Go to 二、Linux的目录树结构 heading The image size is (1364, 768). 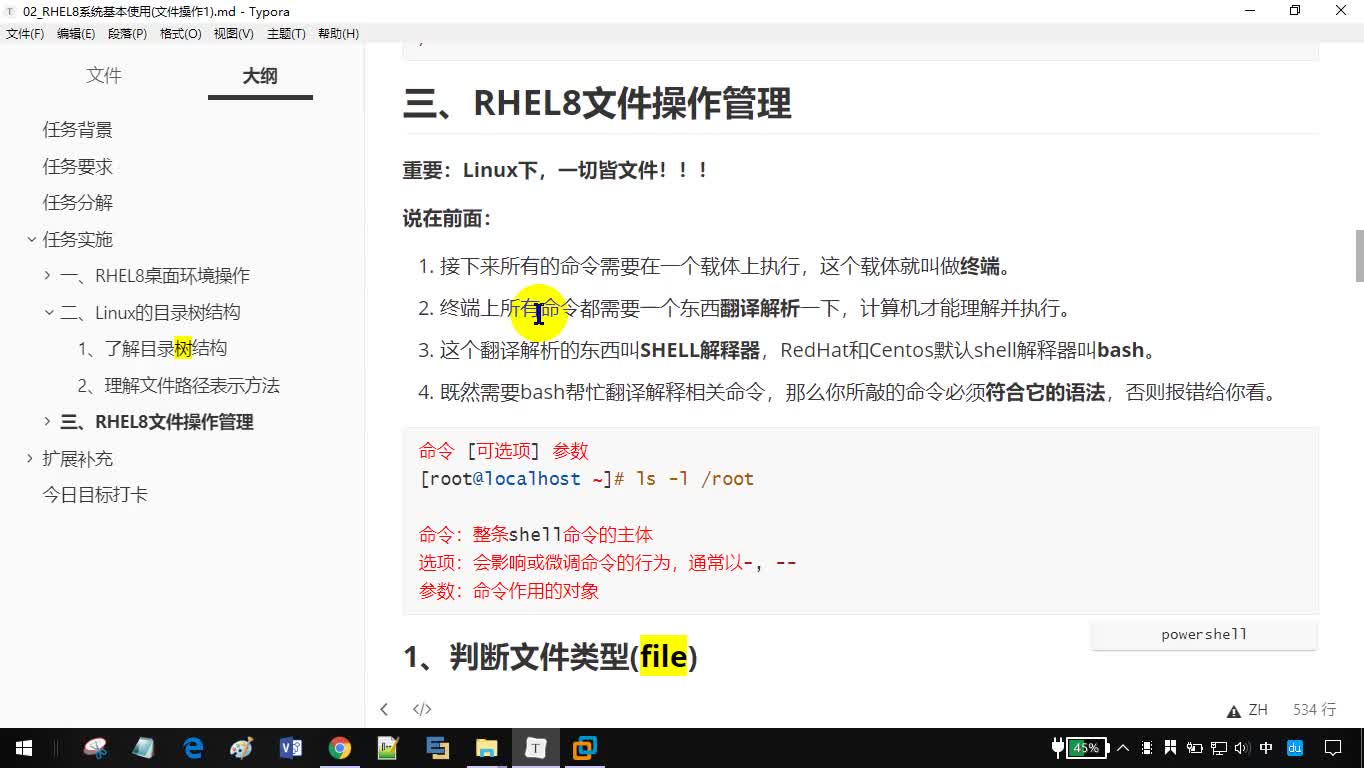(150, 313)
